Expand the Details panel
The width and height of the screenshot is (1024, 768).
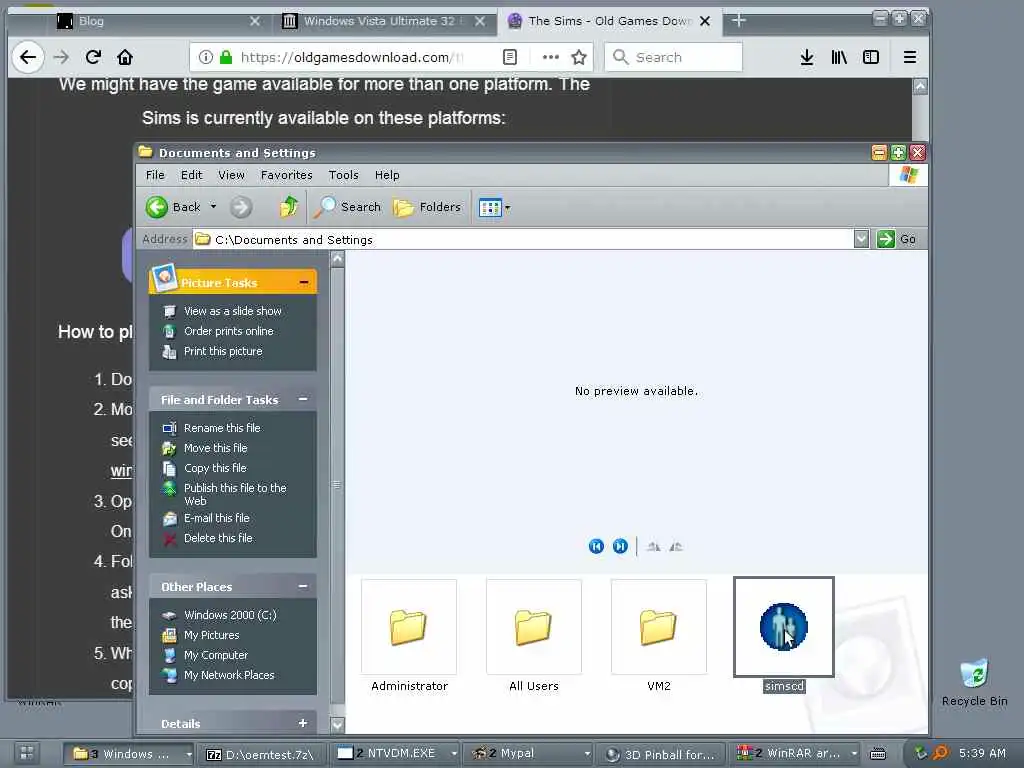tap(302, 723)
